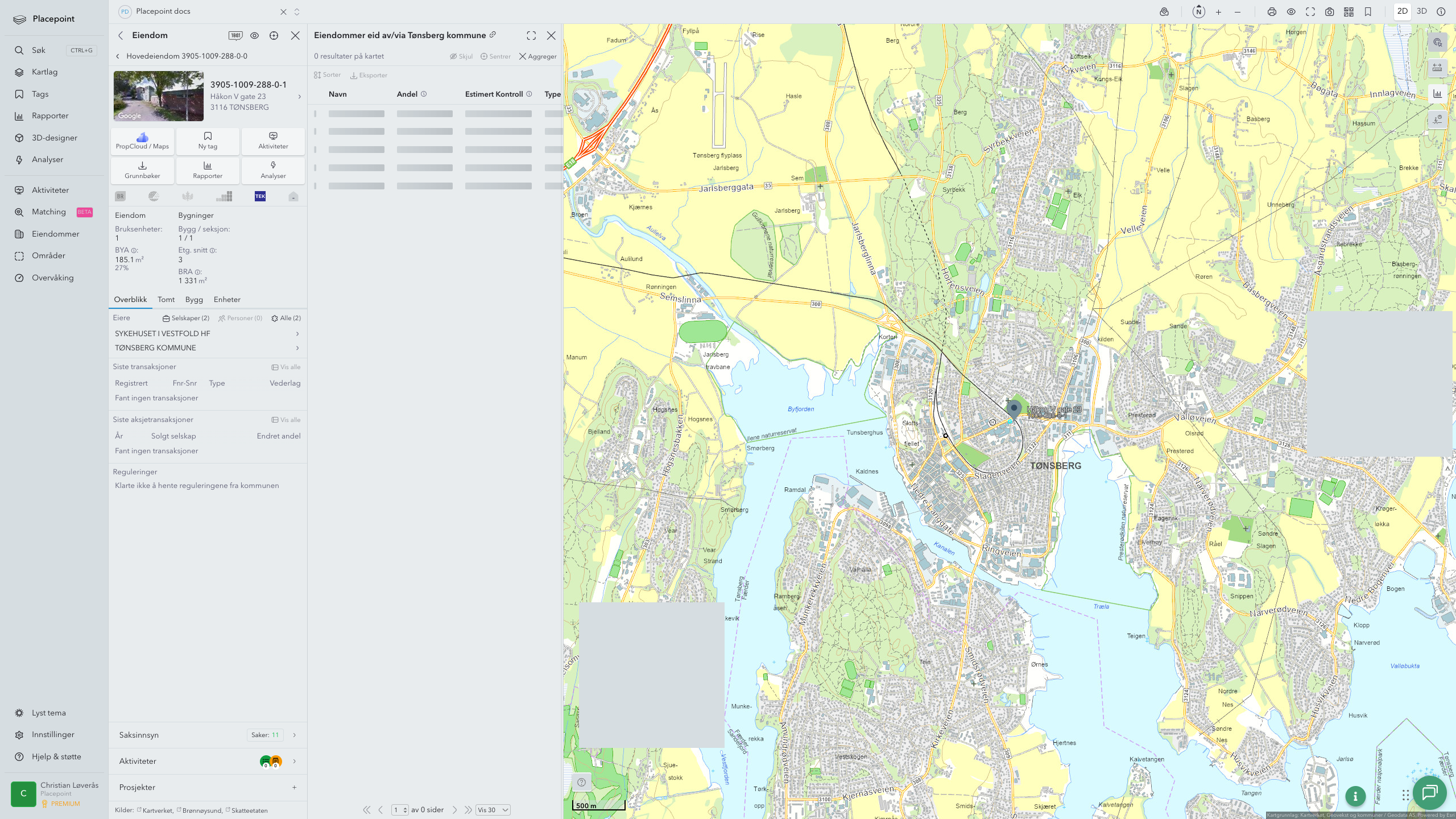Open Rapporter tile in property panel

point(208,171)
